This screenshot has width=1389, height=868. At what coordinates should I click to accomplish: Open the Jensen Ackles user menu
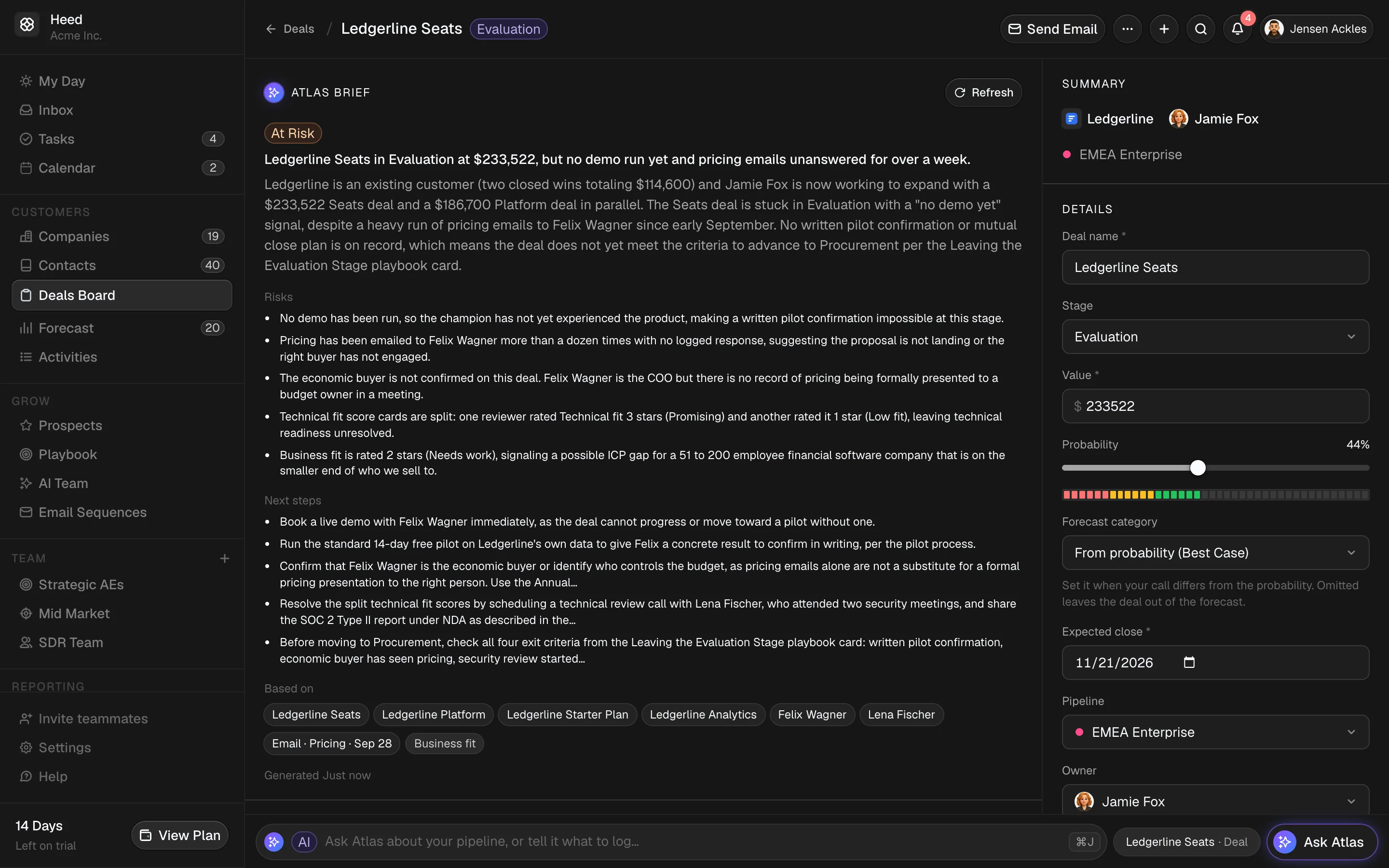(1316, 29)
